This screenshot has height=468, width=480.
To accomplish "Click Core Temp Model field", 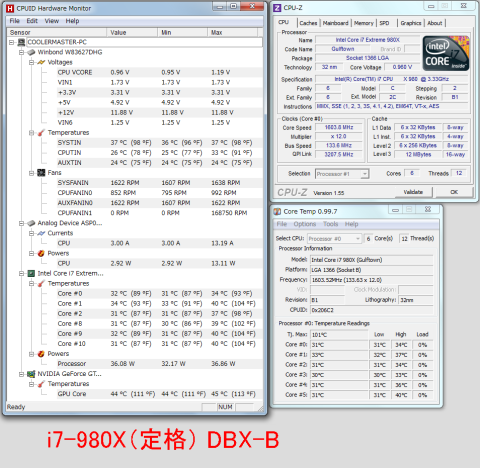I will tap(372, 260).
